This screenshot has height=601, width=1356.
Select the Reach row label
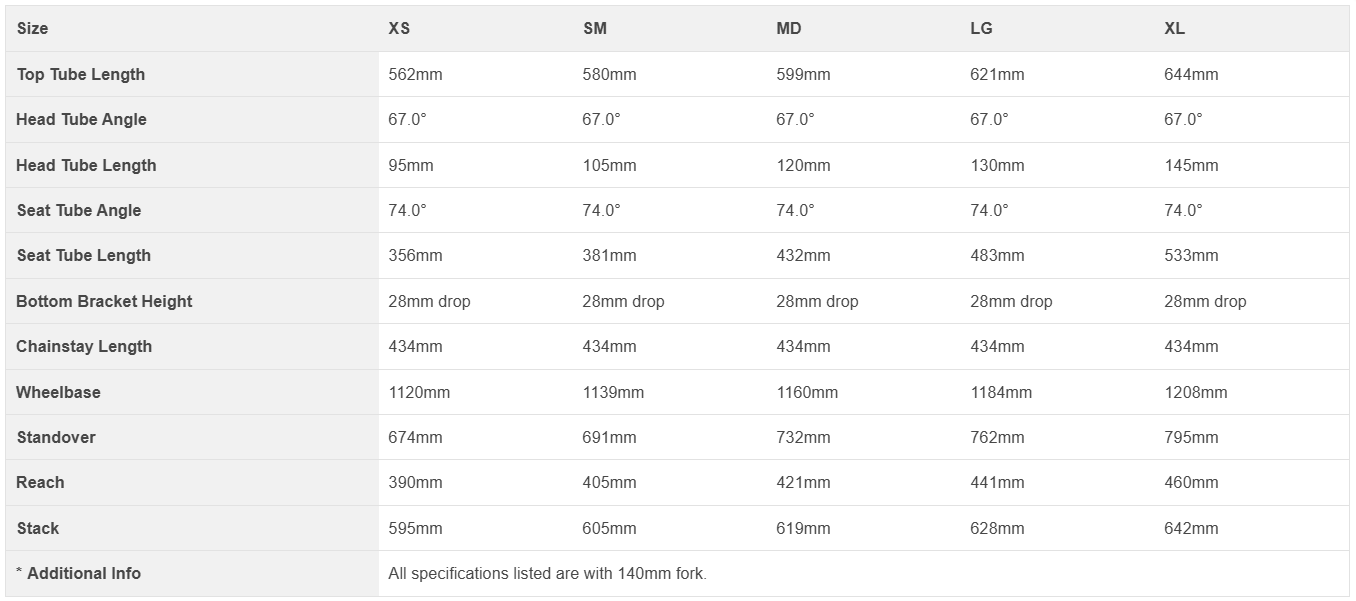[40, 483]
